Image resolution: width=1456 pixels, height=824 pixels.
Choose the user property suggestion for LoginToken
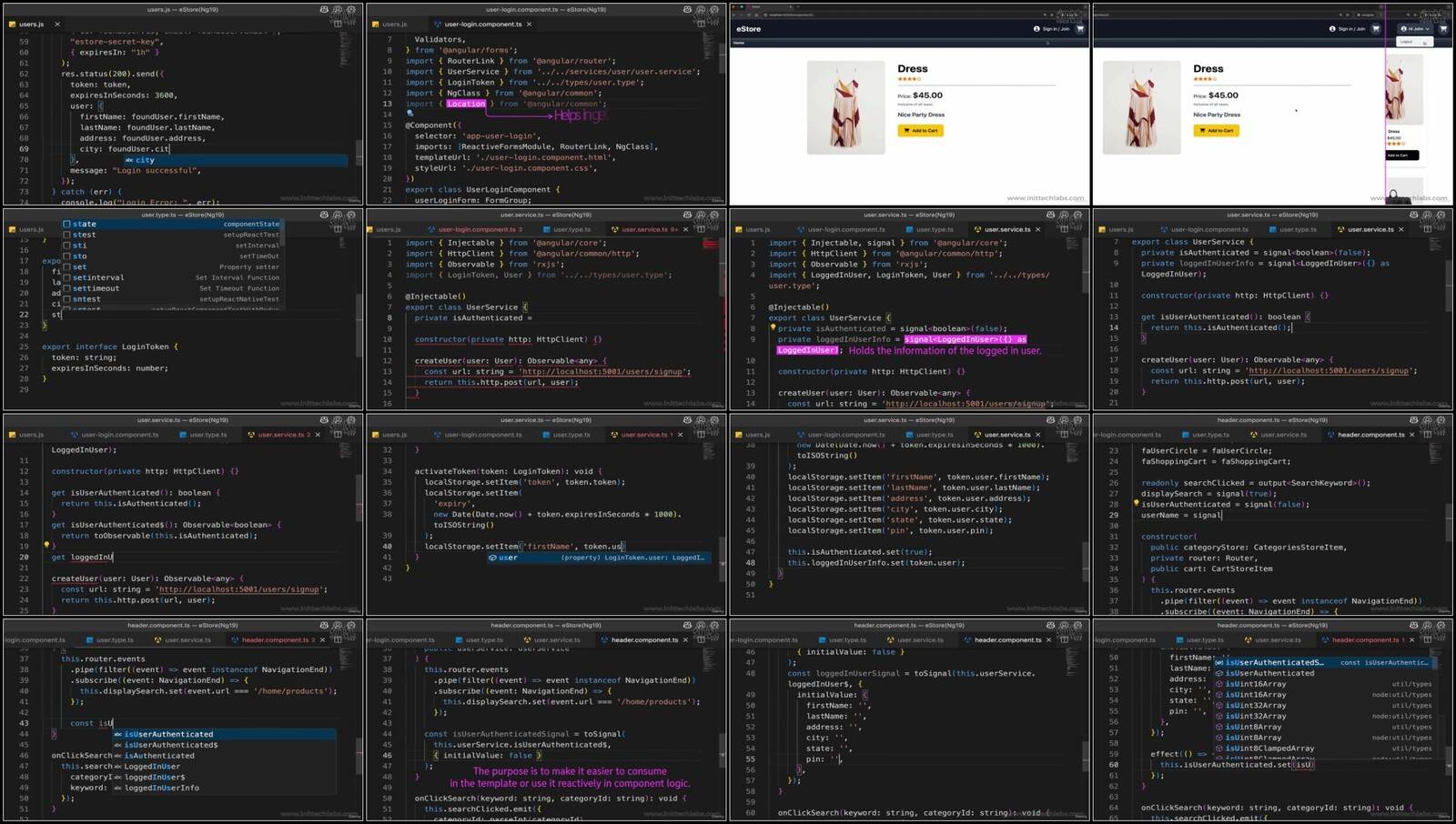508,558
